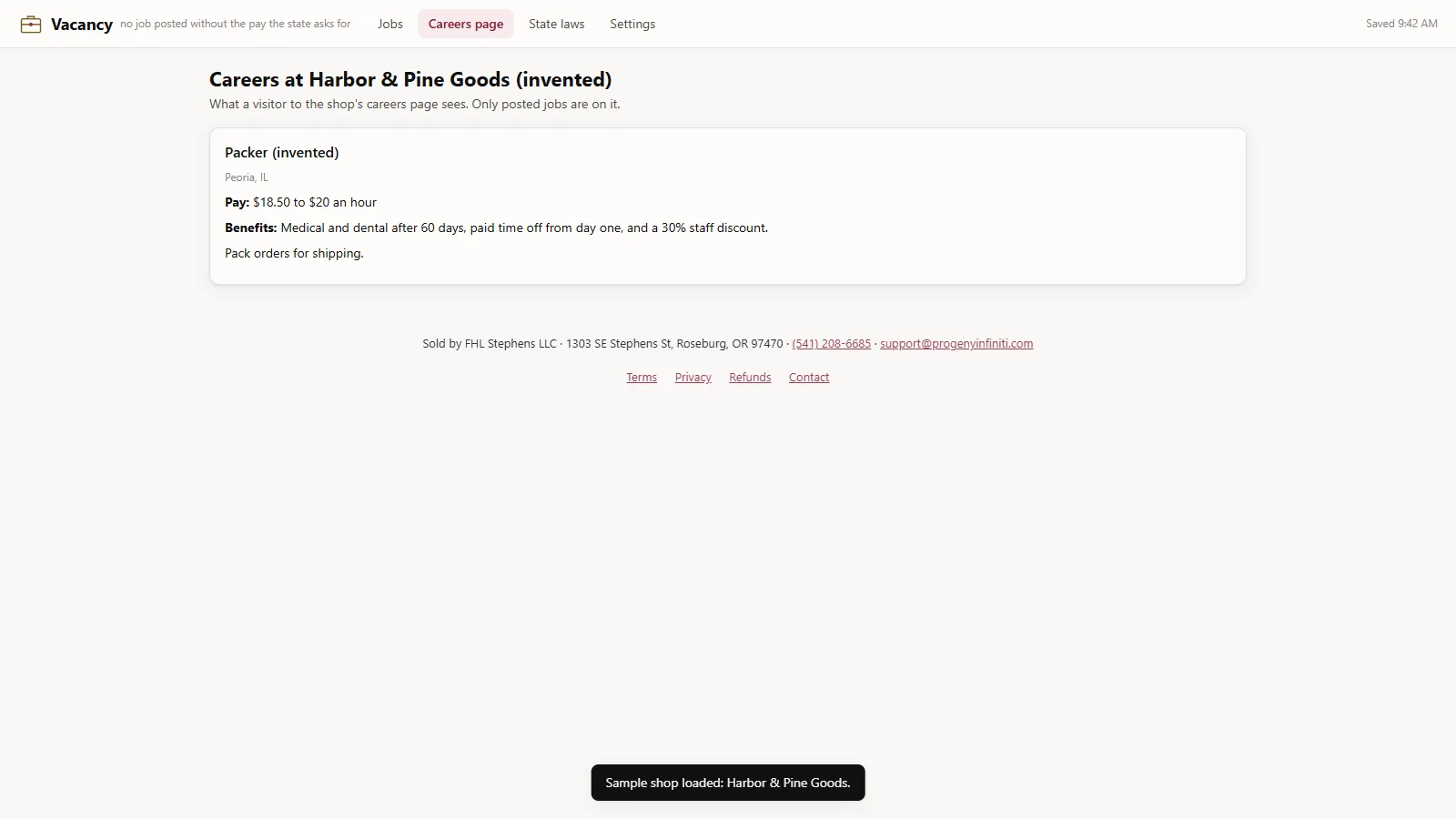Click the Careers at Harbor & Pine heading
The width and height of the screenshot is (1456, 819).
coord(410,80)
